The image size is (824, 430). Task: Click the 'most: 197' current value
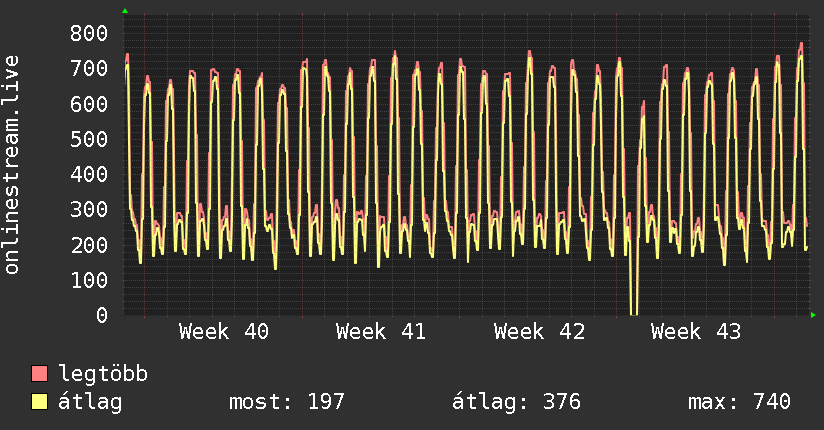[287, 402]
